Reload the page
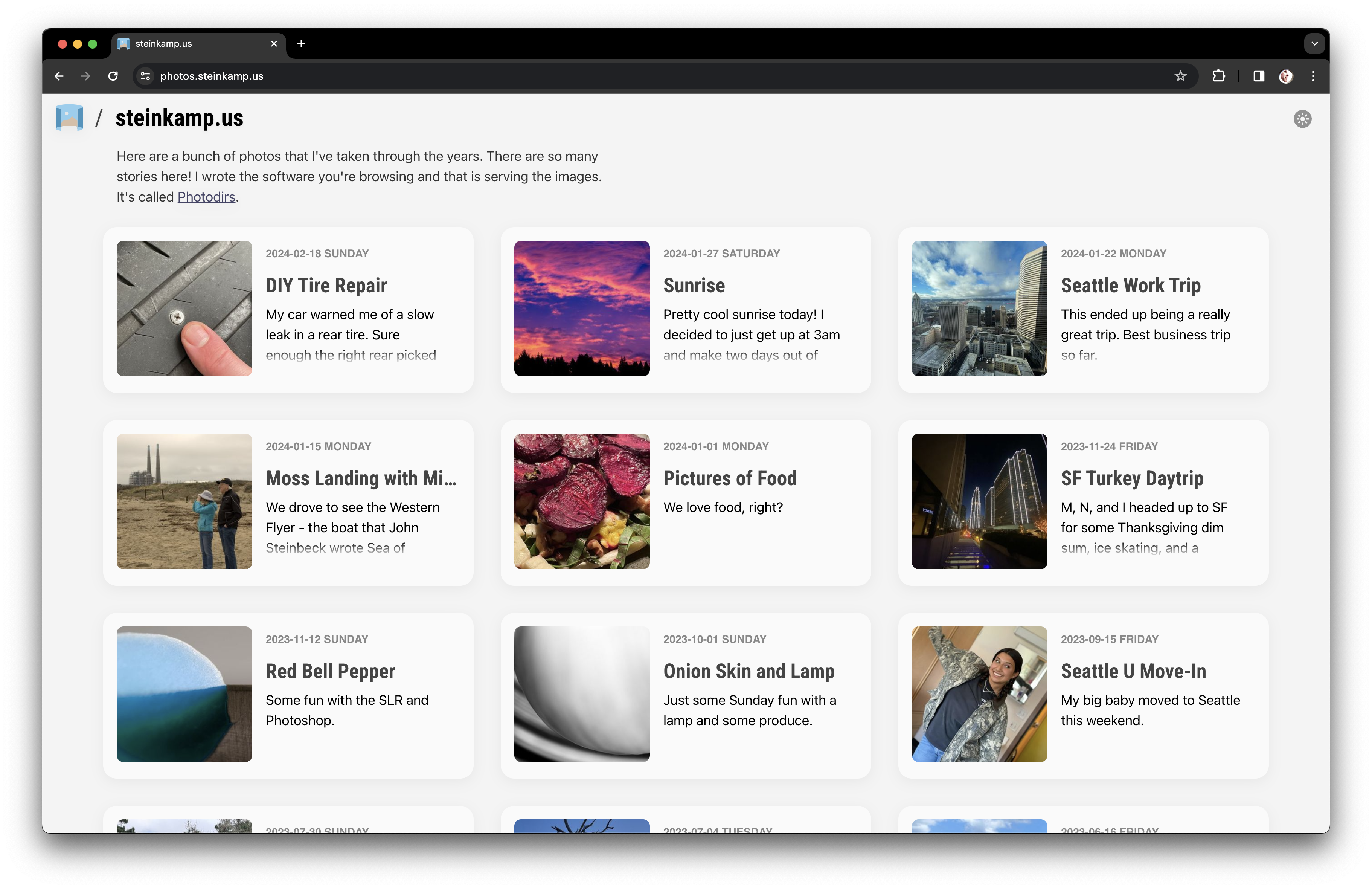This screenshot has width=1372, height=889. (113, 76)
